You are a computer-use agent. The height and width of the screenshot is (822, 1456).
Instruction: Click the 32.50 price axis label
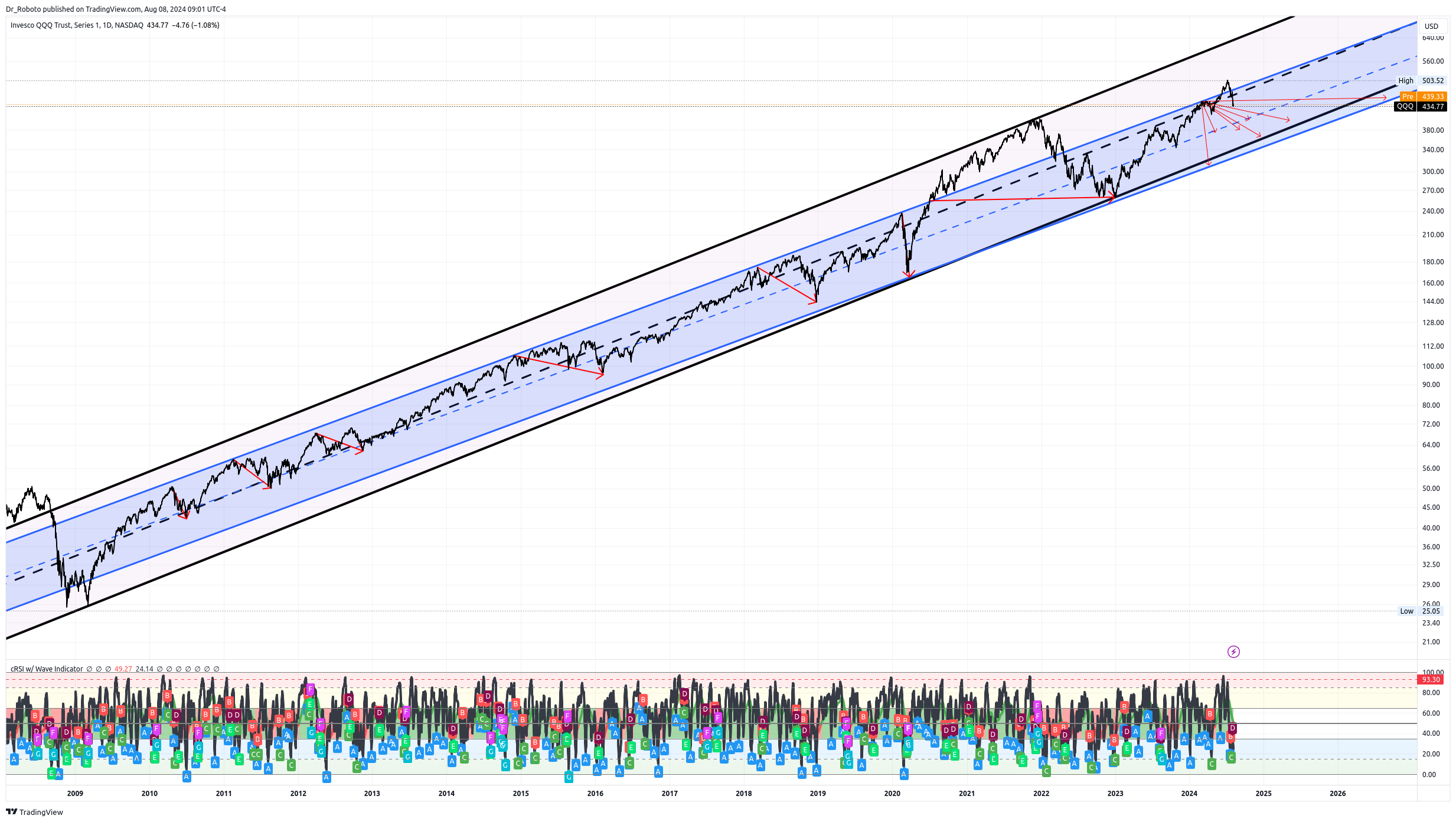click(x=1431, y=564)
